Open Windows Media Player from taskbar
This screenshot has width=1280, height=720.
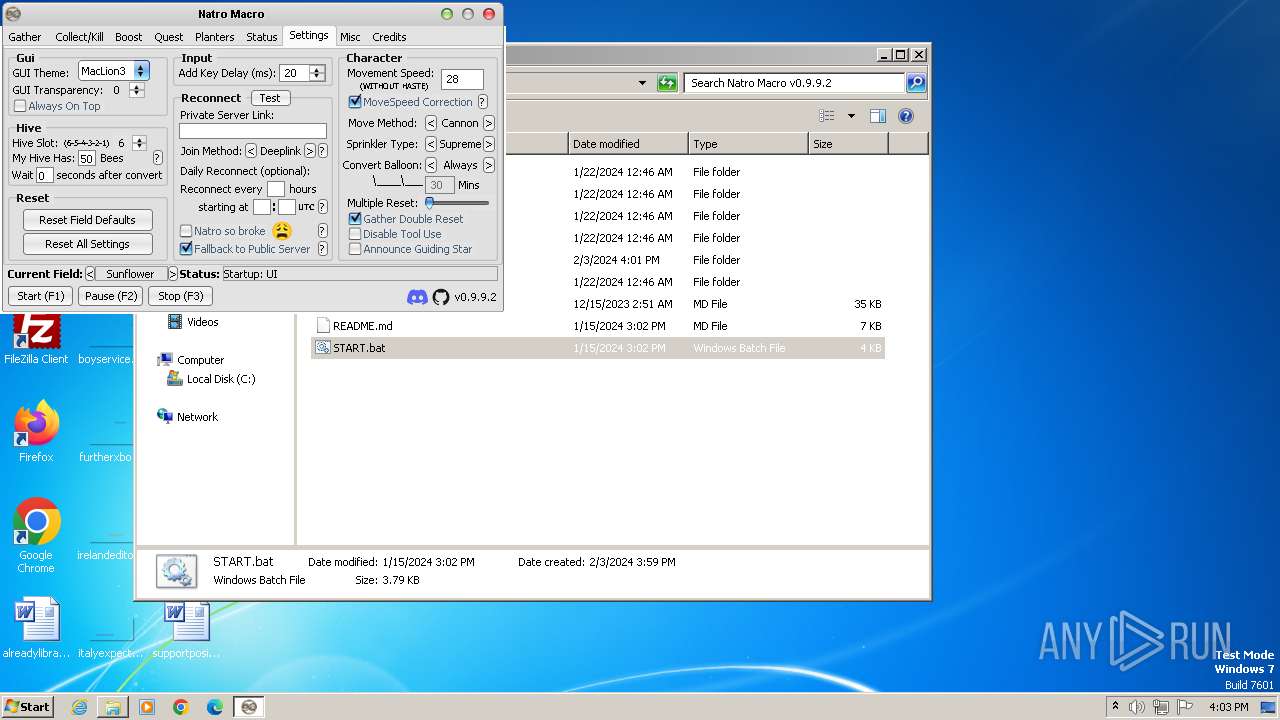(x=147, y=707)
